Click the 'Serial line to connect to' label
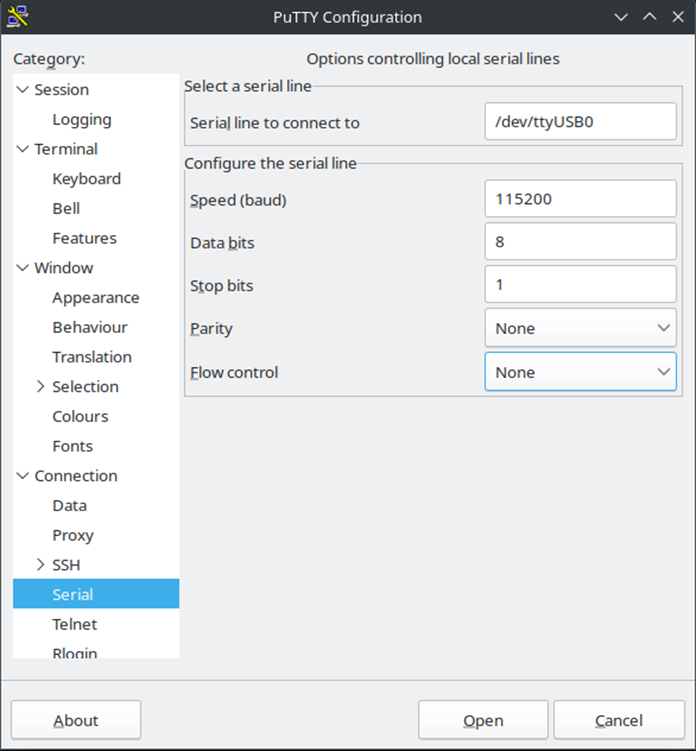 tap(274, 123)
